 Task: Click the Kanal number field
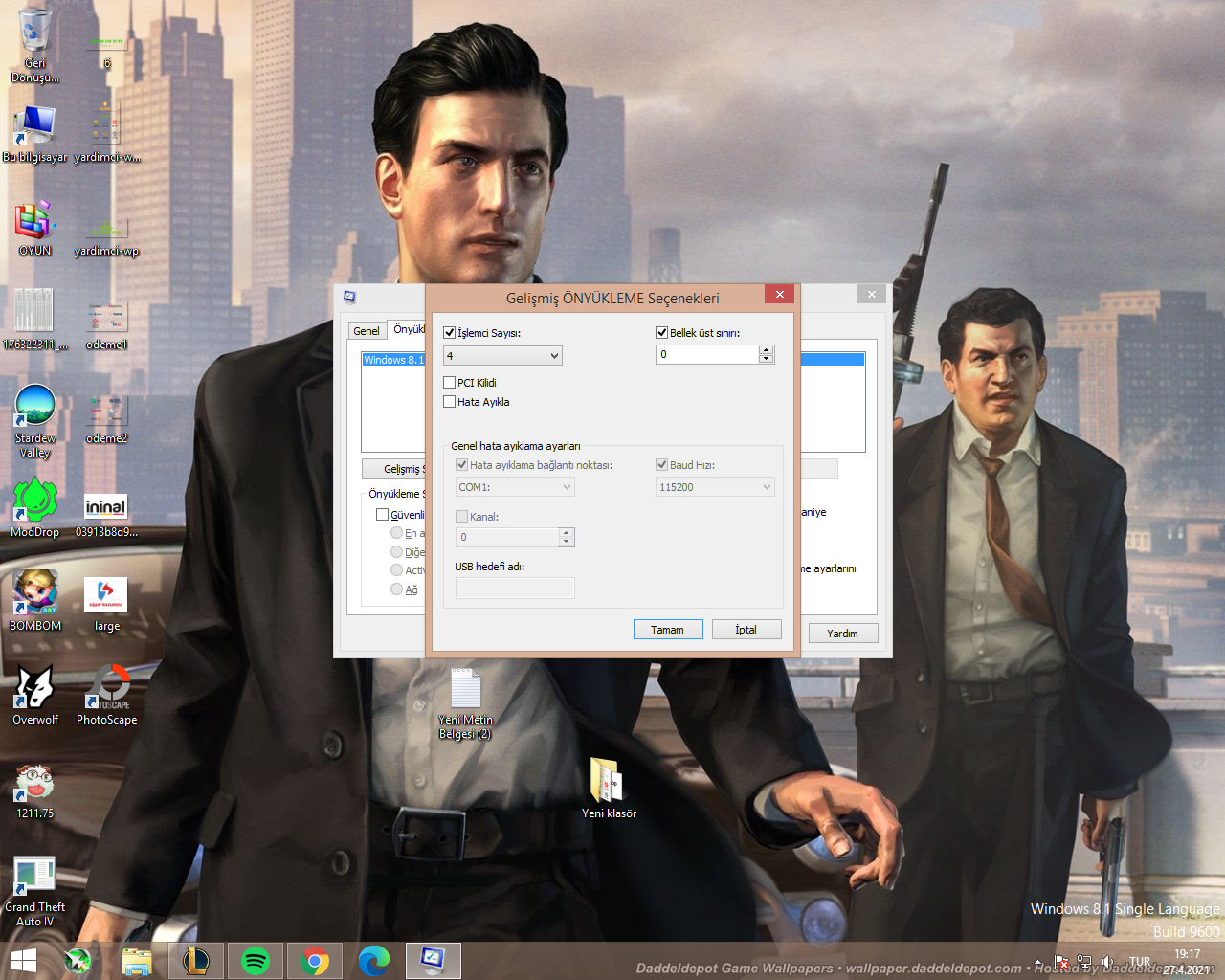point(507,537)
